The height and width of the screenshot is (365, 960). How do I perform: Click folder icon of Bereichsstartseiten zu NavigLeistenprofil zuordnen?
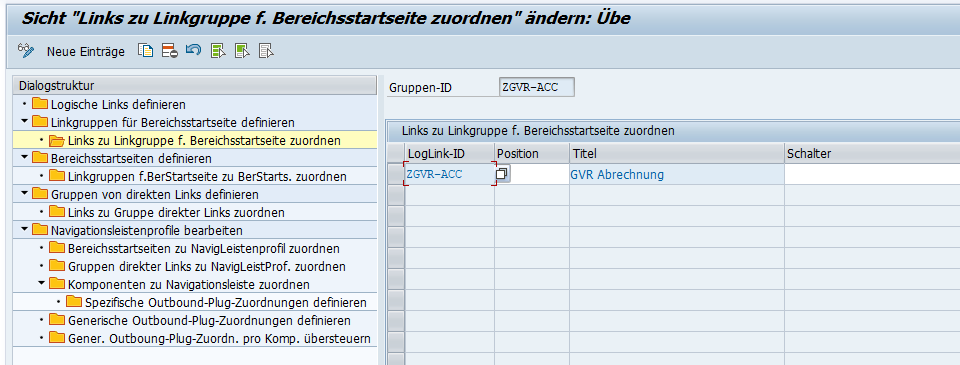57,249
